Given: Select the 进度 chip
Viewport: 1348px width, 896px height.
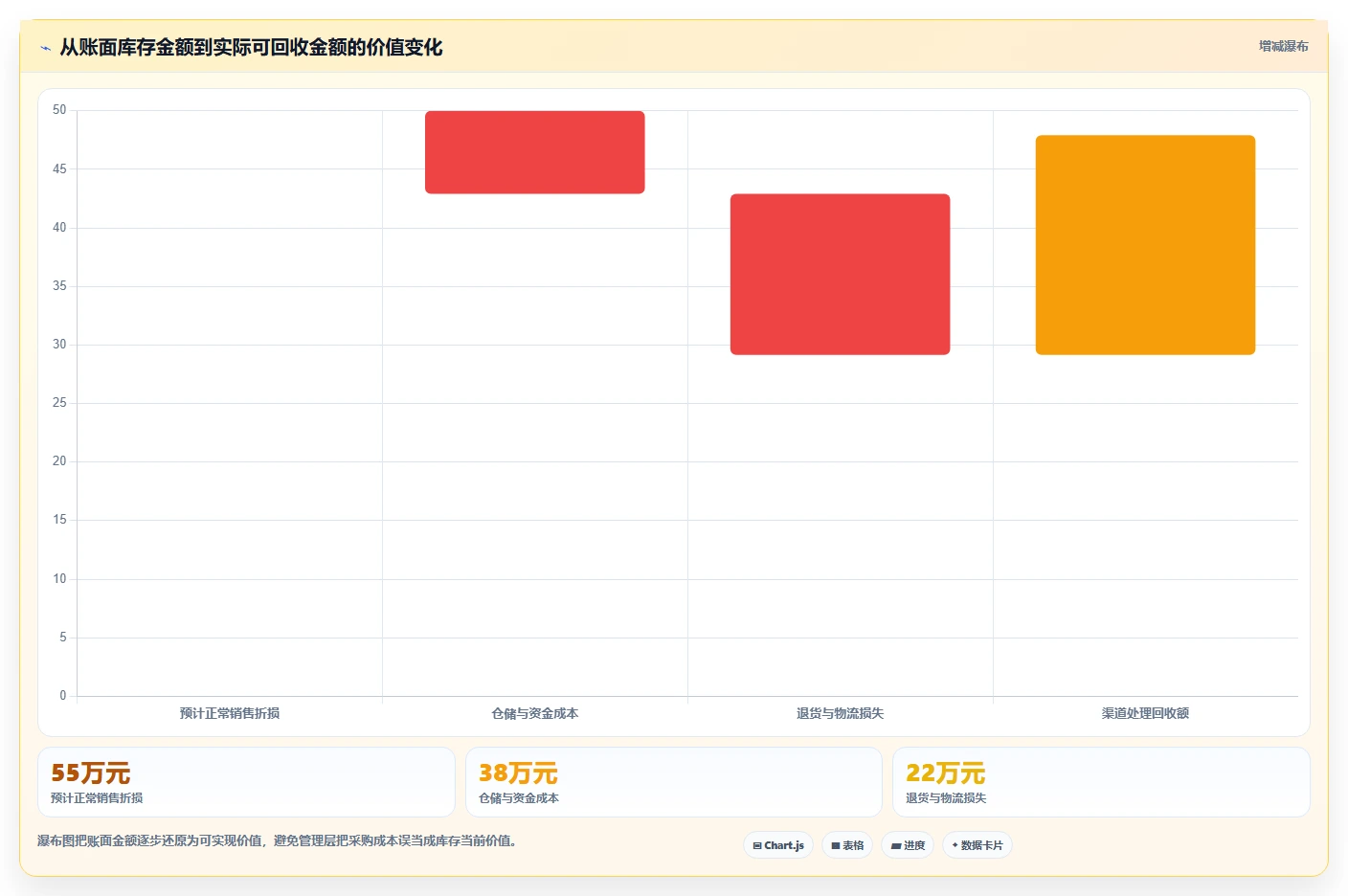Looking at the screenshot, I should click(x=908, y=845).
